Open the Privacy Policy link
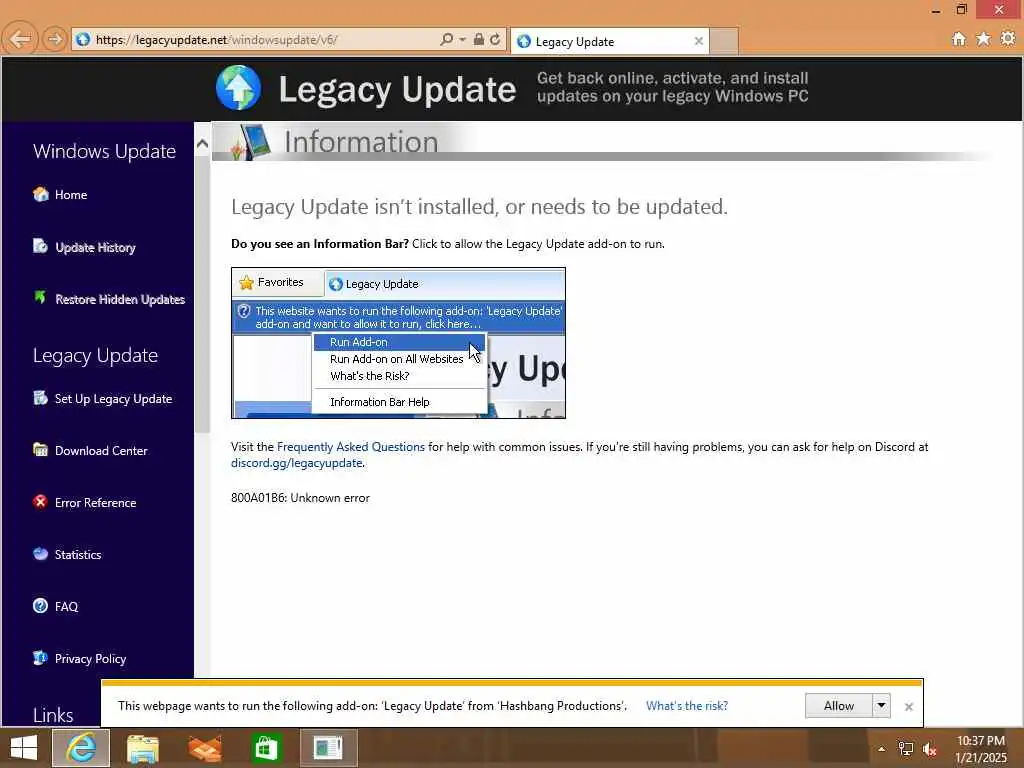 (90, 659)
